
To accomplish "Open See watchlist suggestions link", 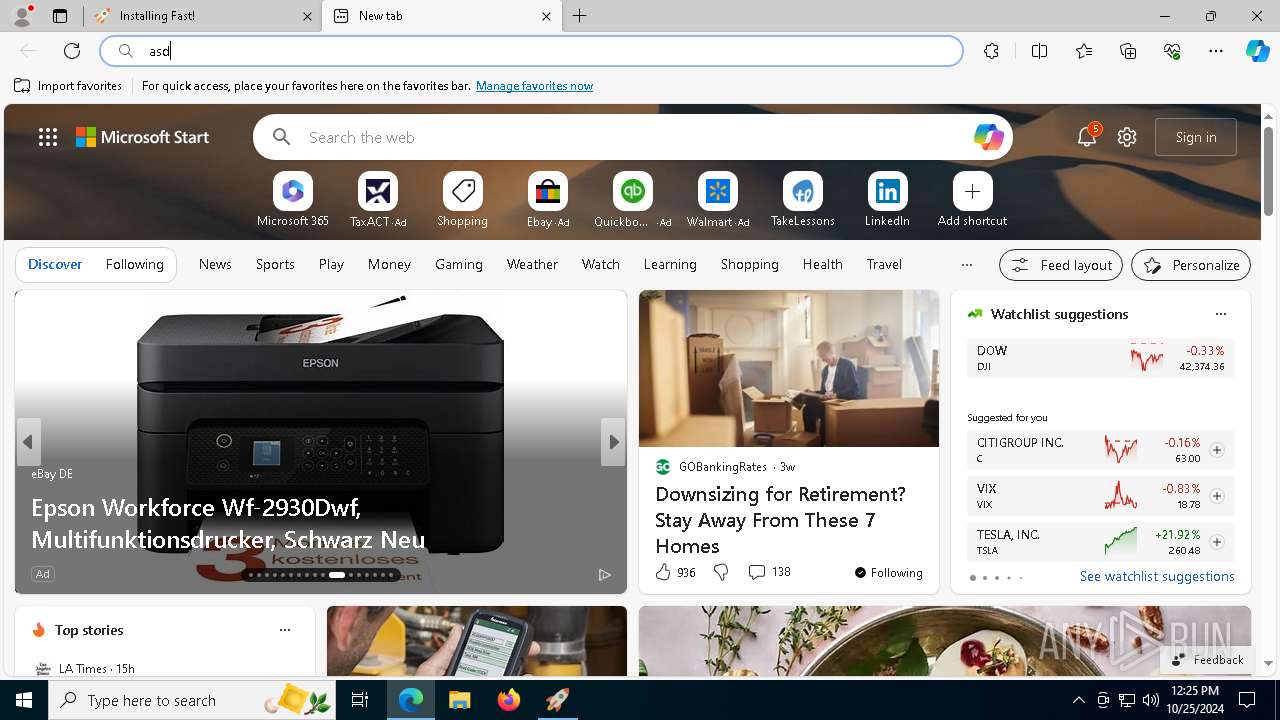I will (x=1157, y=576).
